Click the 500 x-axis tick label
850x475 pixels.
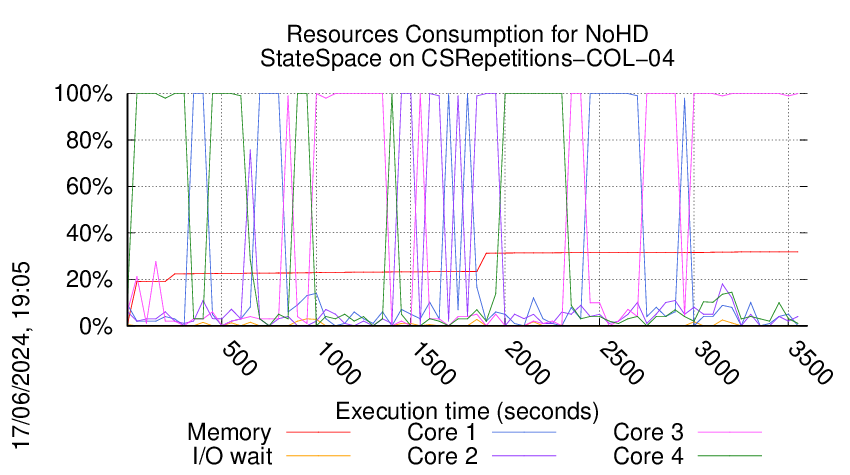click(x=239, y=358)
